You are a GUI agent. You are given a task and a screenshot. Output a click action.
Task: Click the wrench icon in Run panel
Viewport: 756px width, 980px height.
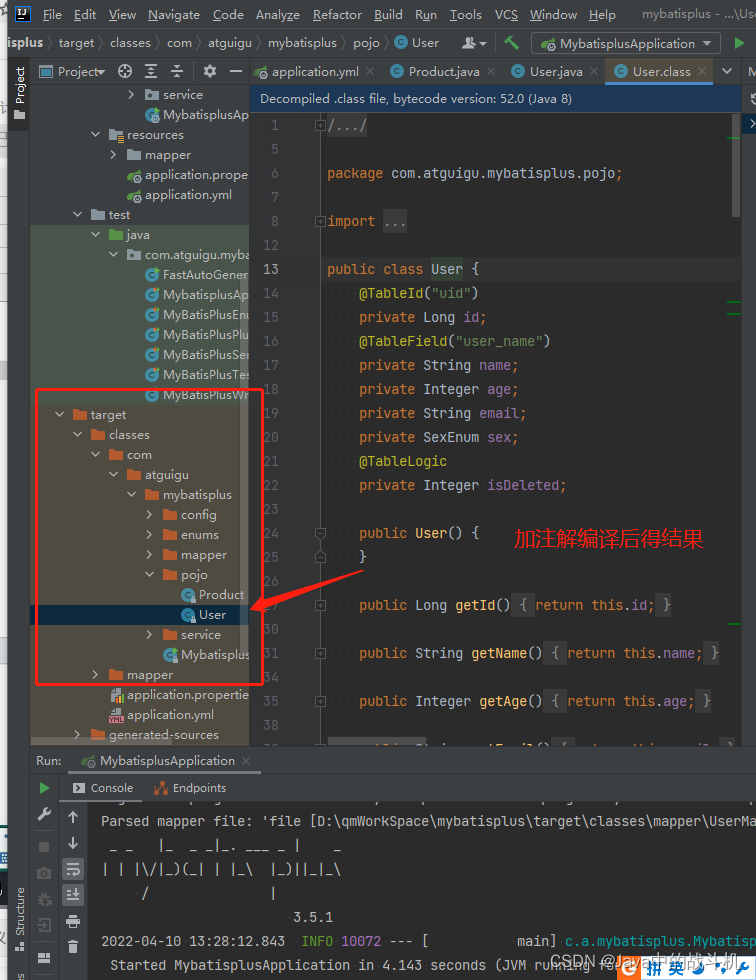click(44, 814)
